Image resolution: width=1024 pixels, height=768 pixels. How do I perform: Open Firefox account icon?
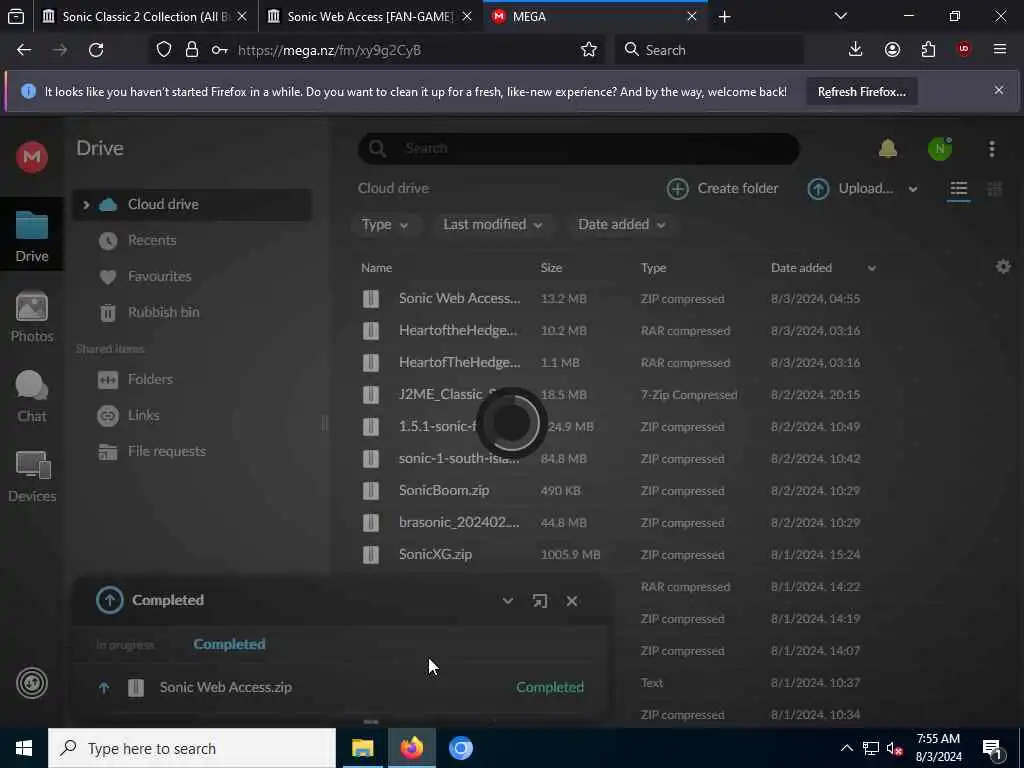click(x=892, y=50)
